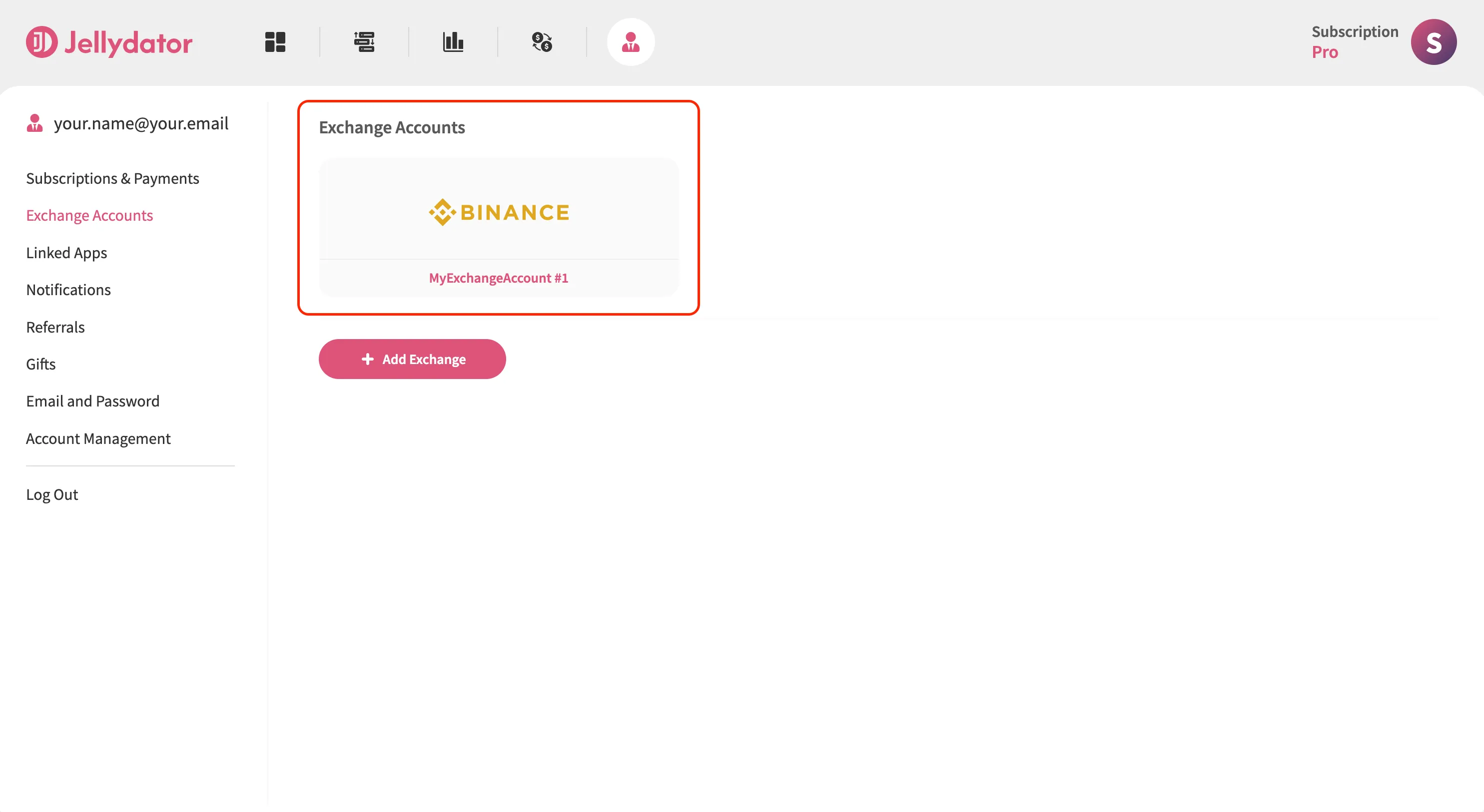Viewport: 1484px width, 812px height.
Task: Open Subscriptions & Payments
Action: (x=113, y=178)
